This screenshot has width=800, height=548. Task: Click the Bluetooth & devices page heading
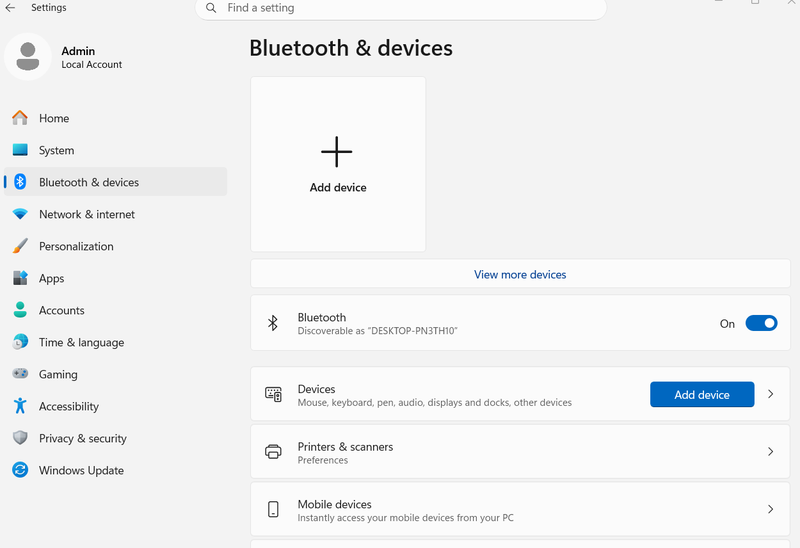(351, 48)
